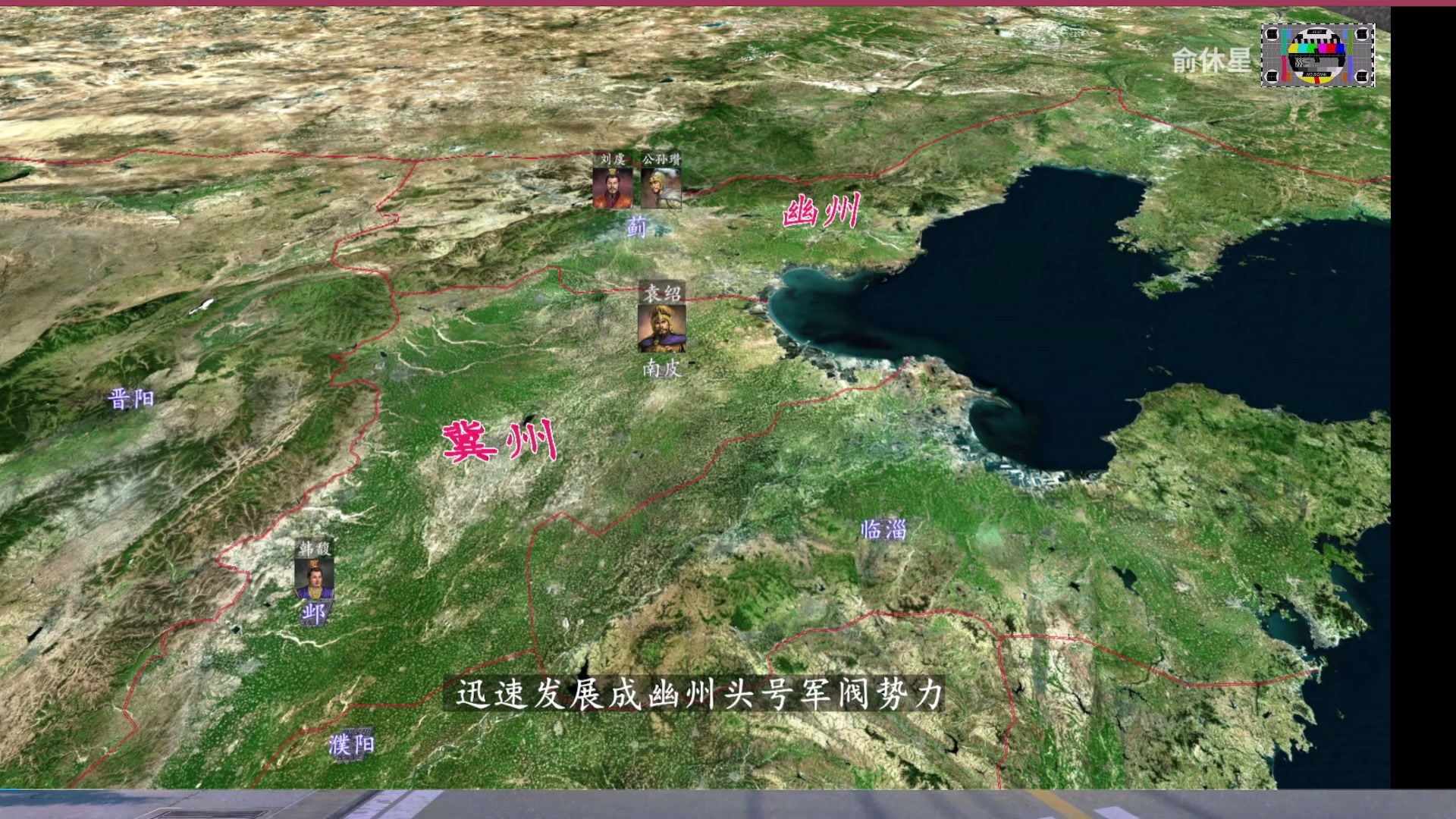
Task: Click the pink 幽州 province label
Action: (821, 210)
